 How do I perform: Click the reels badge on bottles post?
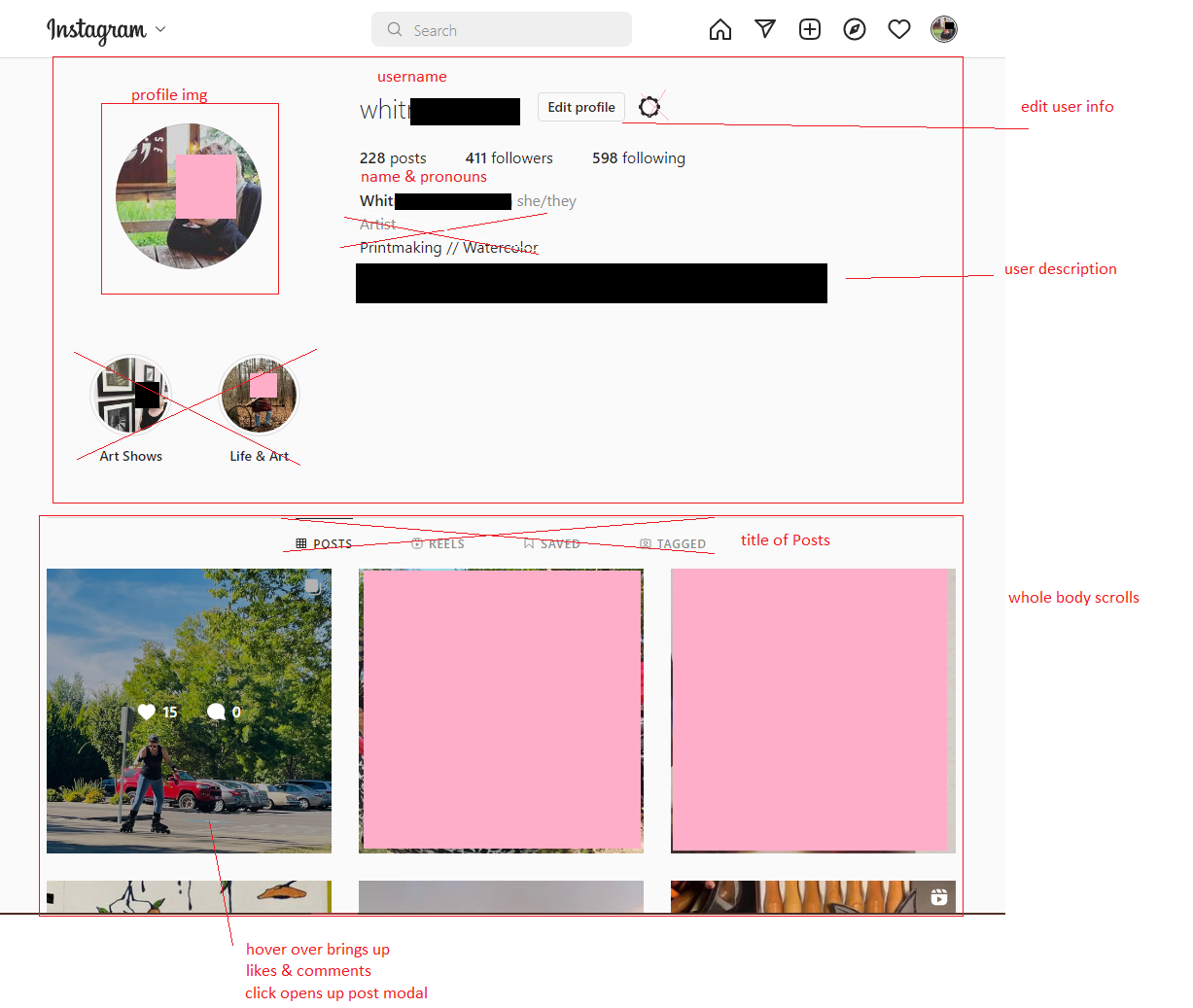(x=938, y=897)
